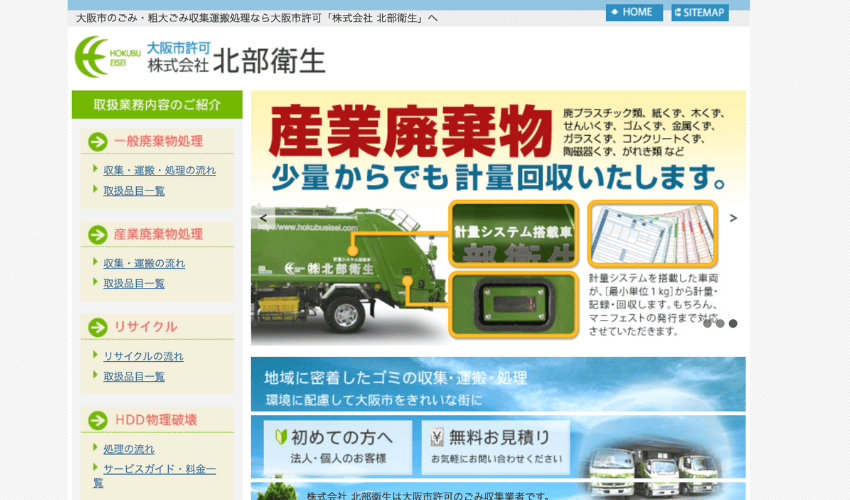Click green arrow icon beside 産業廃棄物処理

[x=98, y=235]
